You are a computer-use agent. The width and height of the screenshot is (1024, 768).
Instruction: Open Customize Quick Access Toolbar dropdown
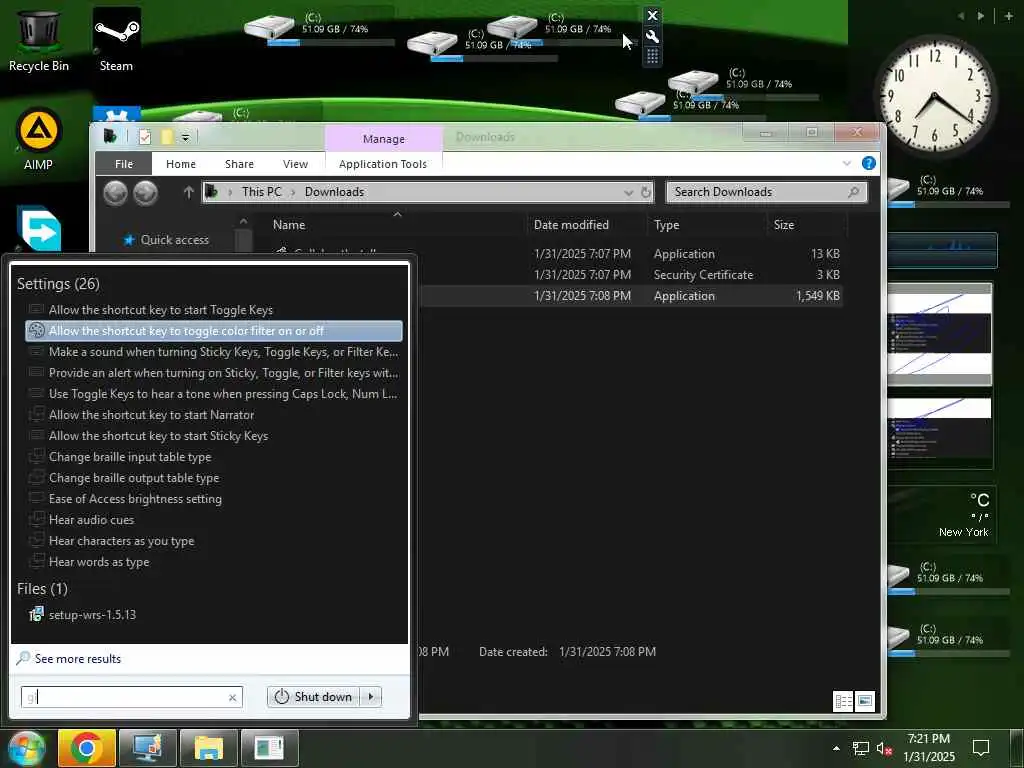point(185,137)
